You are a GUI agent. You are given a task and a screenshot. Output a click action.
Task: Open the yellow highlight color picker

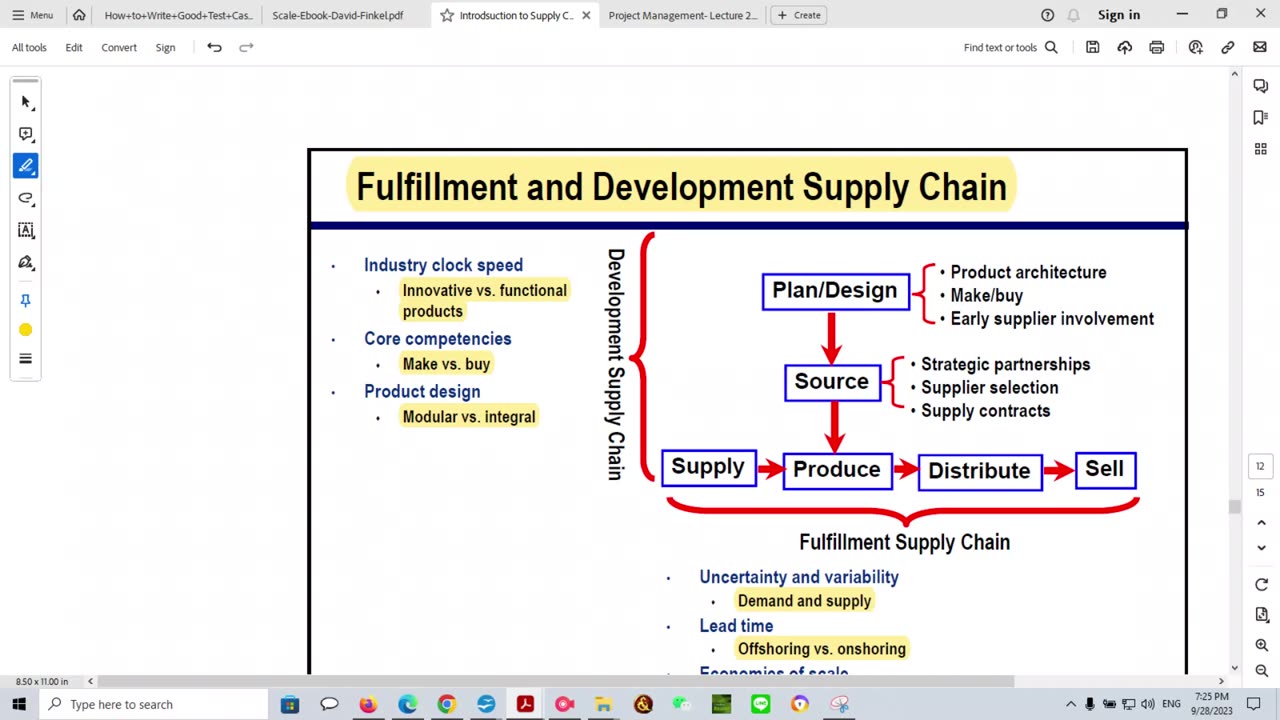click(x=26, y=330)
